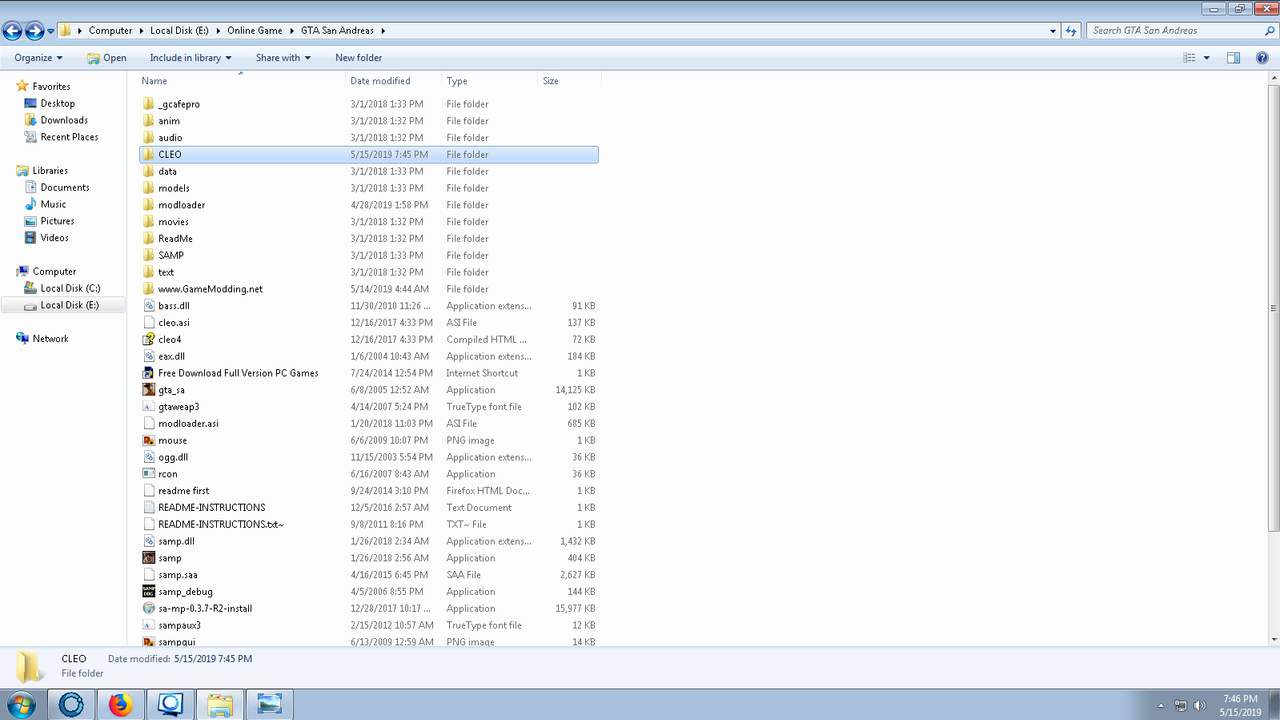Select the samp_debug application icon
The image size is (1280, 720).
[149, 592]
